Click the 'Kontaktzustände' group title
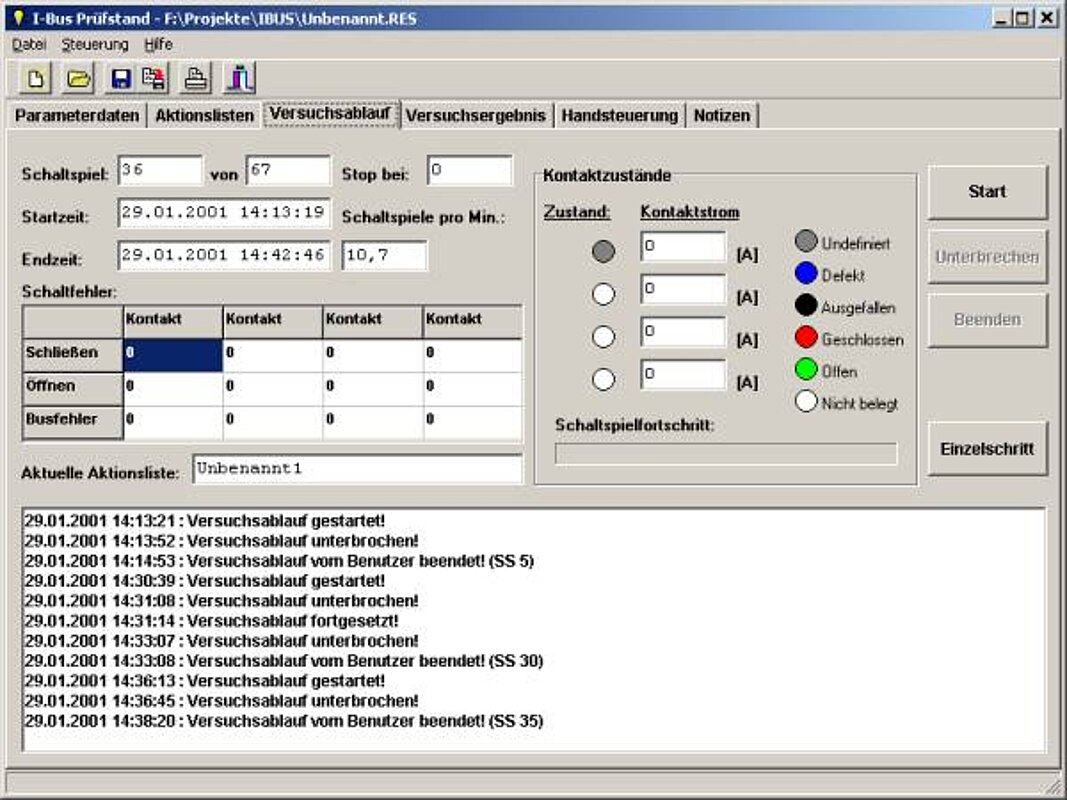 point(607,176)
